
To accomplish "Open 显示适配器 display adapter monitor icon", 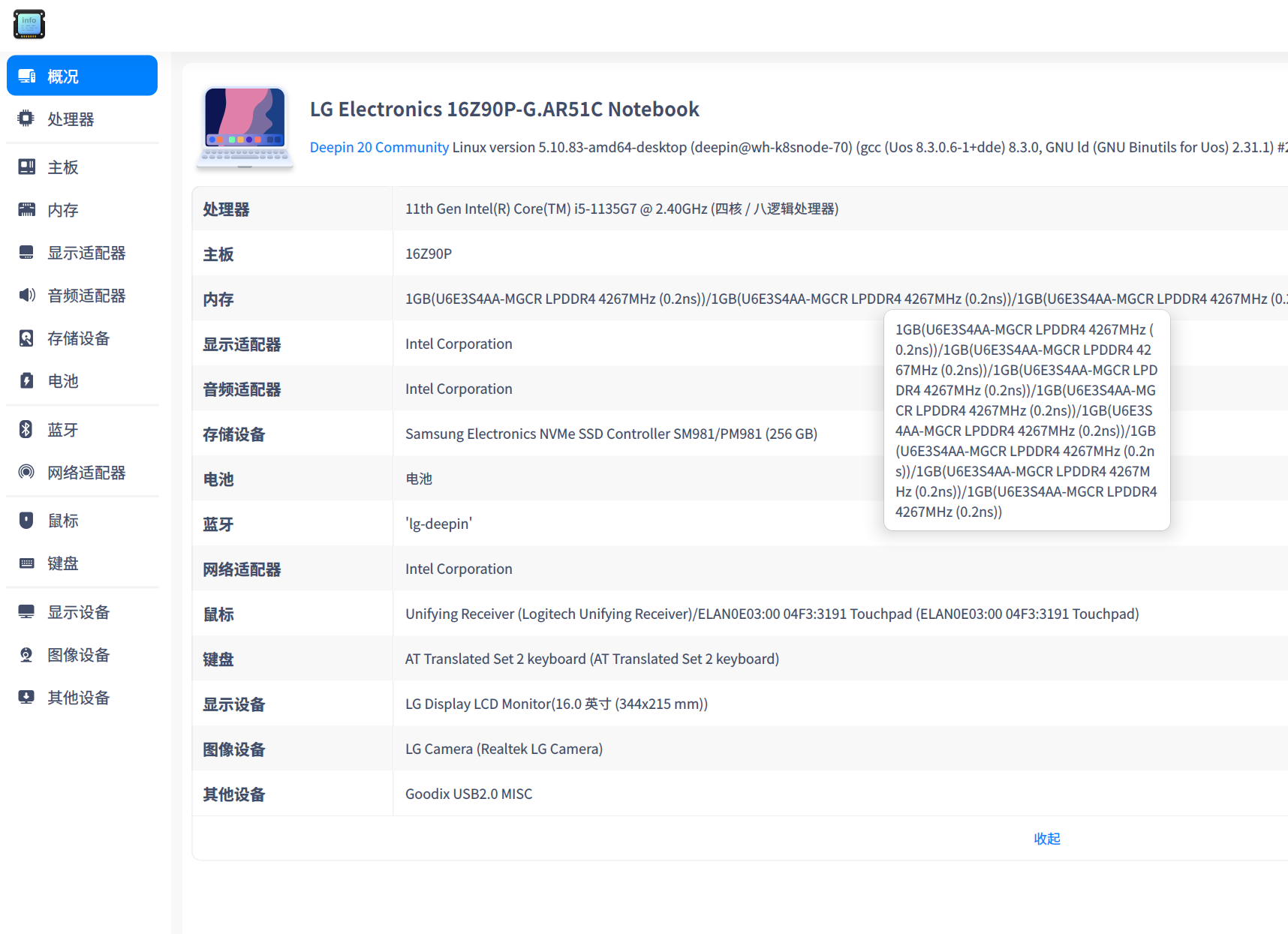I will (x=27, y=252).
